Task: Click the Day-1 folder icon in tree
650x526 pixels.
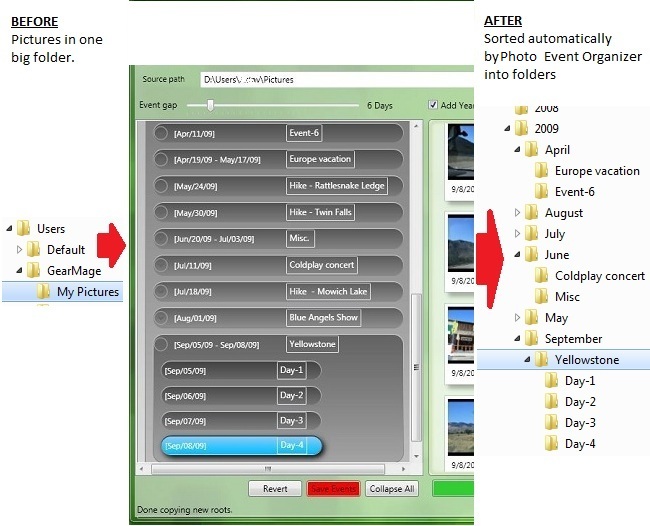Action: [x=551, y=380]
